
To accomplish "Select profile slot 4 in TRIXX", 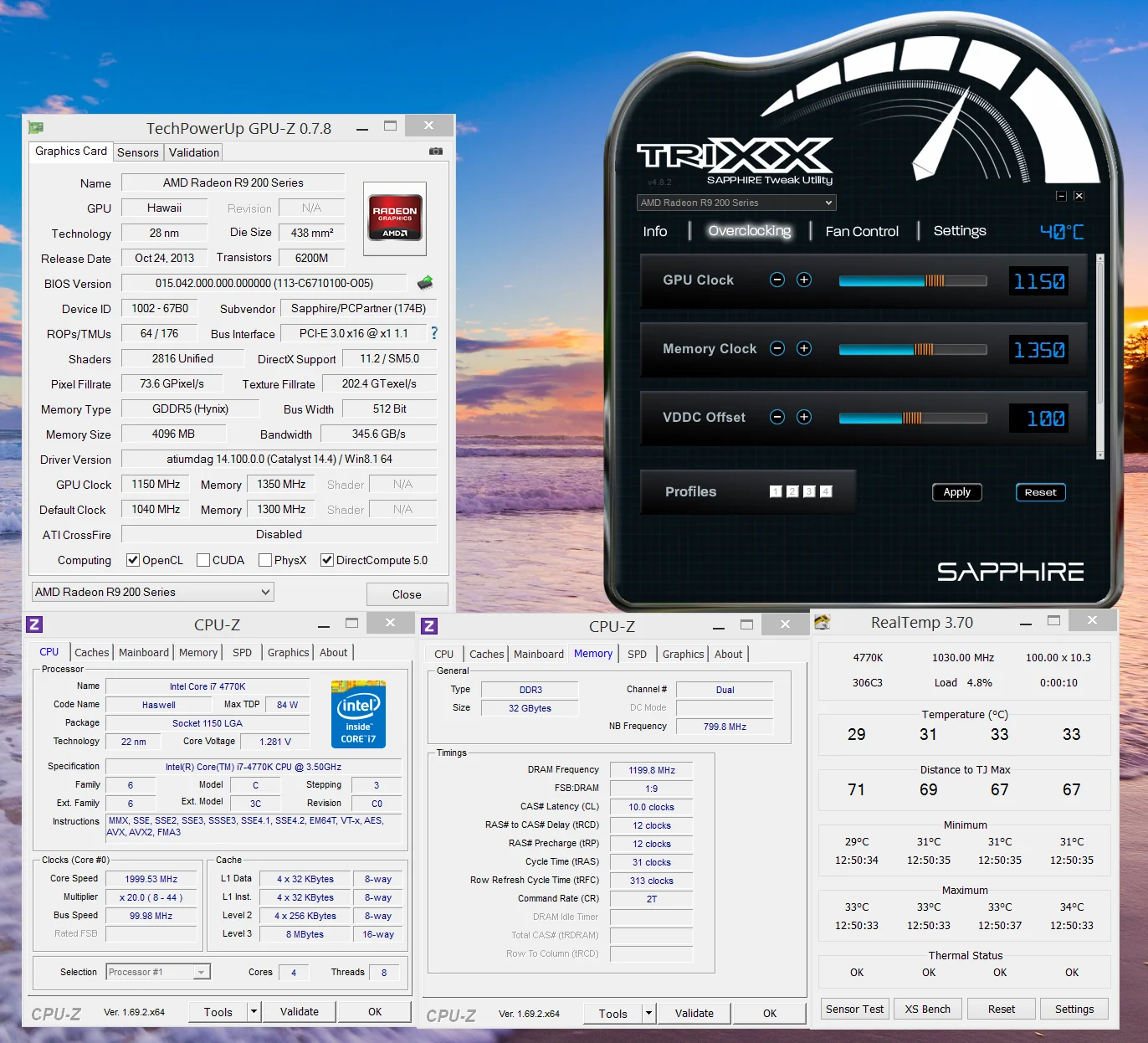I will click(826, 492).
